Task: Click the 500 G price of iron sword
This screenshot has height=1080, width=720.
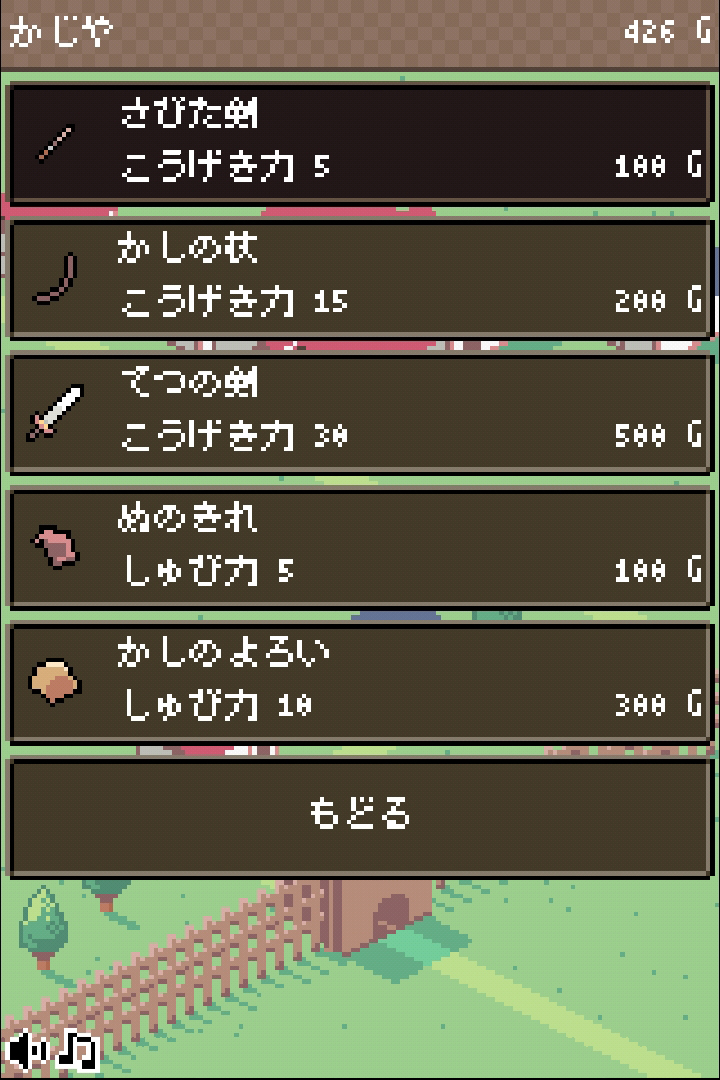Action: click(x=658, y=435)
